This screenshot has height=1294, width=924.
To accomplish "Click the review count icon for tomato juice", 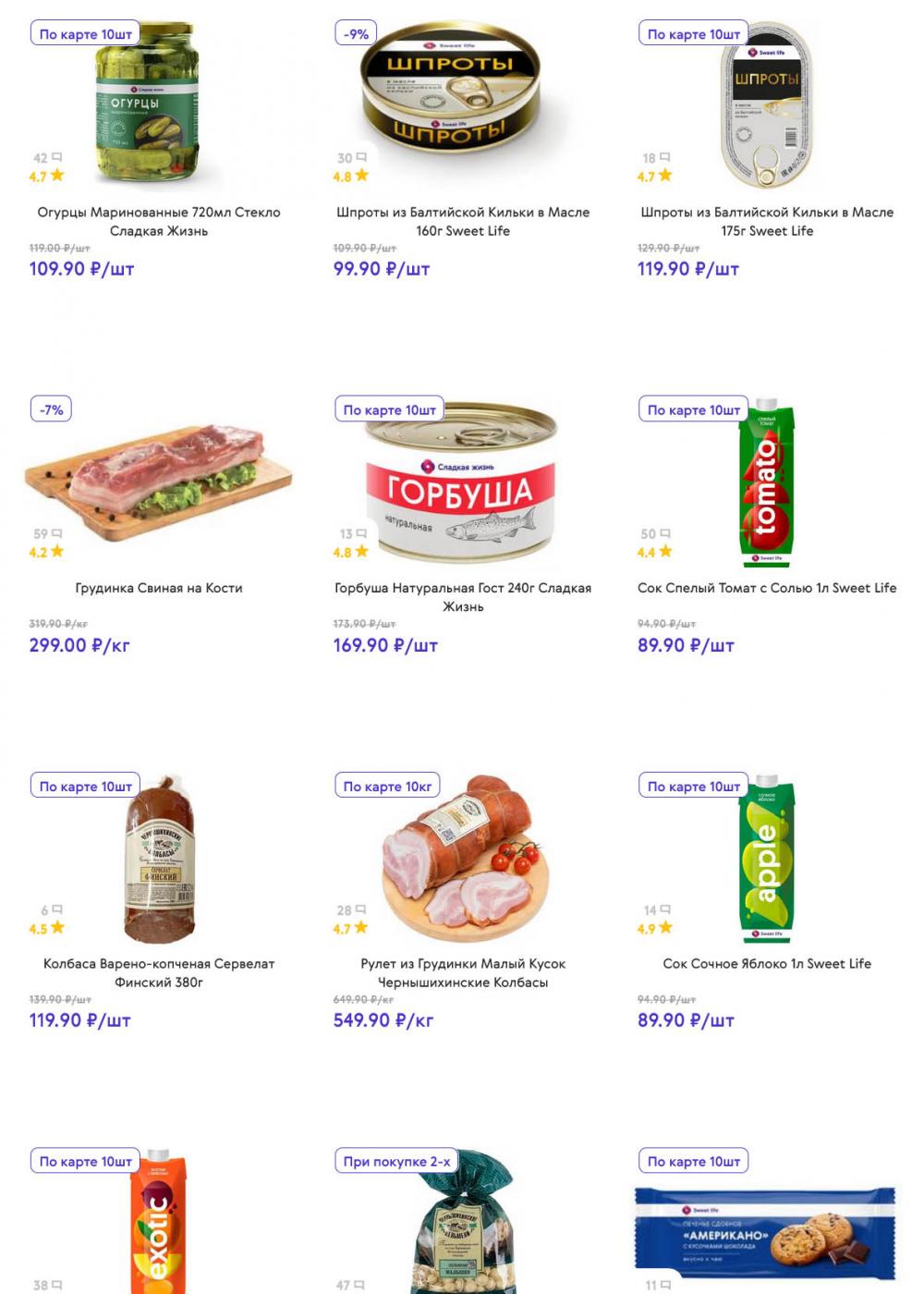I will click(665, 534).
